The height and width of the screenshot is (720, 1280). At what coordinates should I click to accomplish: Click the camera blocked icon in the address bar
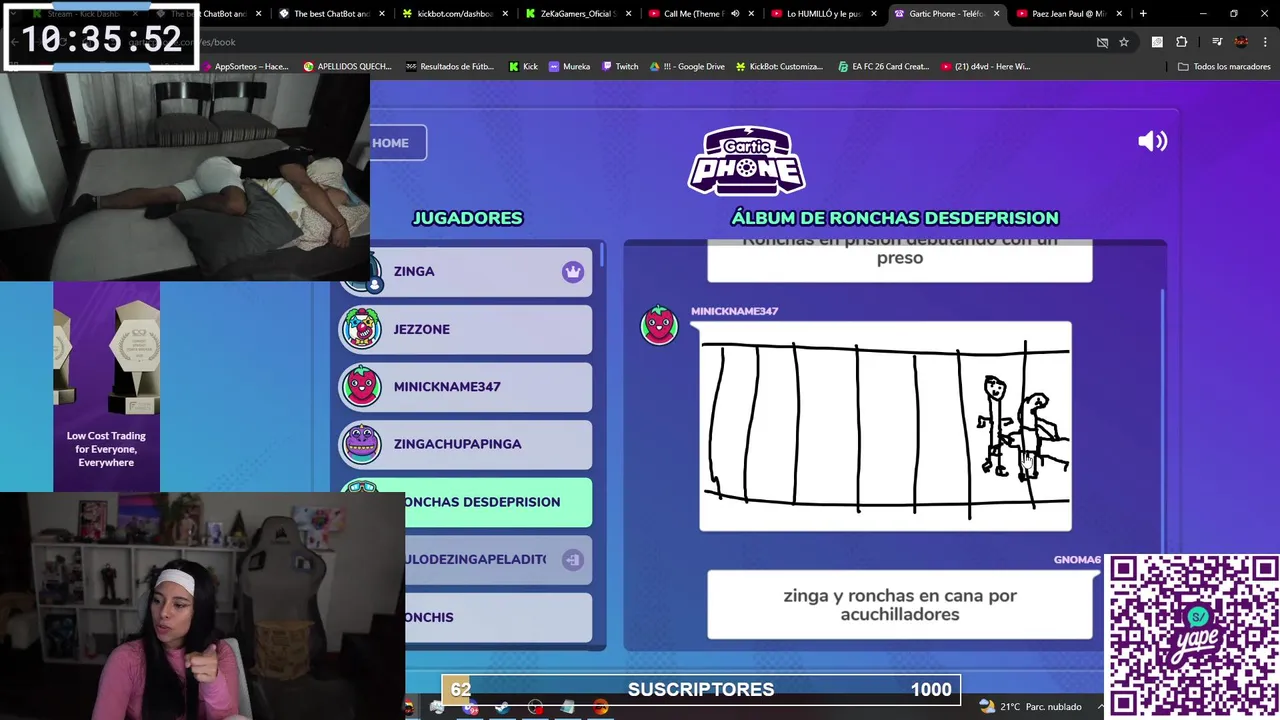click(x=1102, y=42)
